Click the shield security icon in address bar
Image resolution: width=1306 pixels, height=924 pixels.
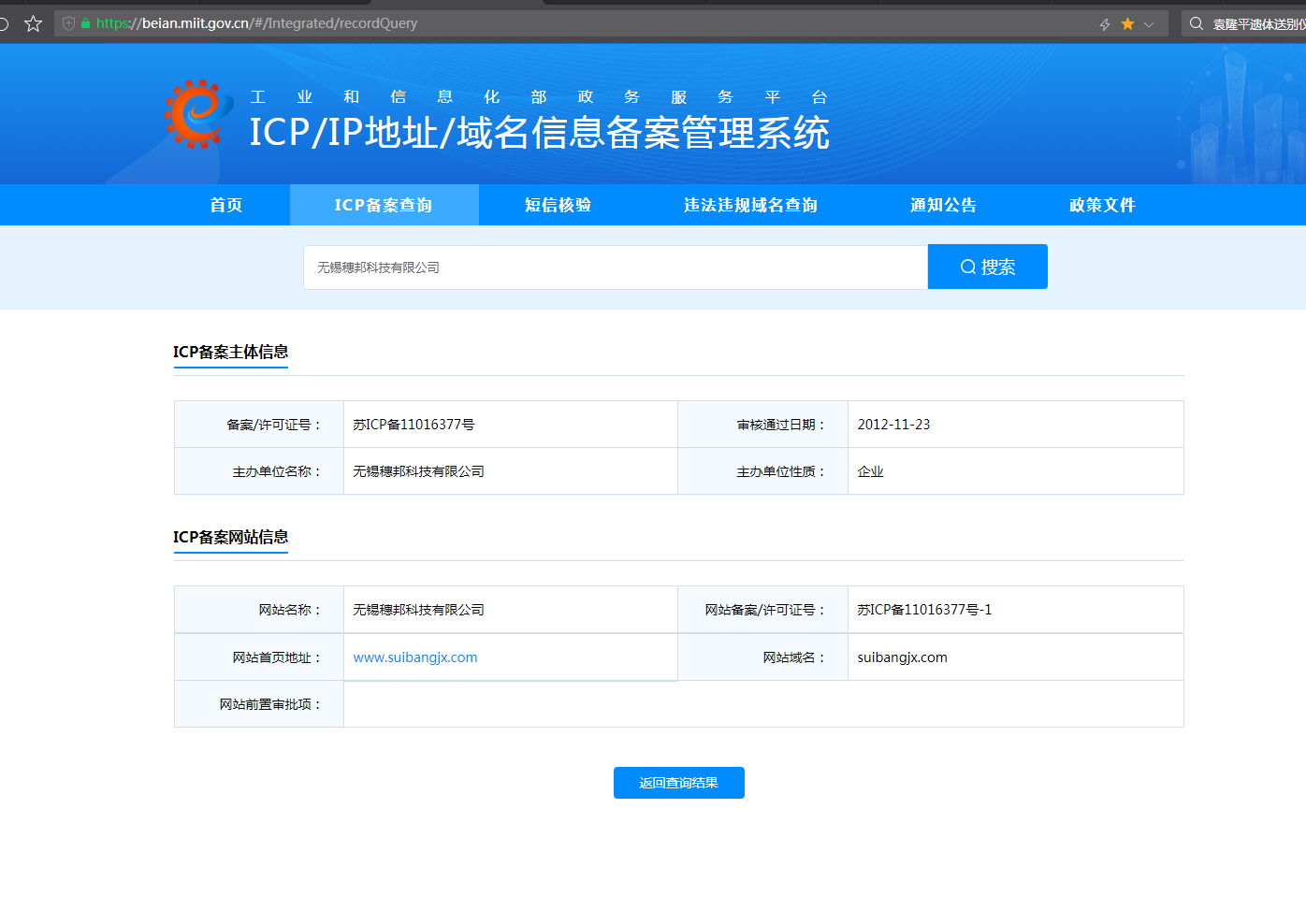[x=69, y=23]
